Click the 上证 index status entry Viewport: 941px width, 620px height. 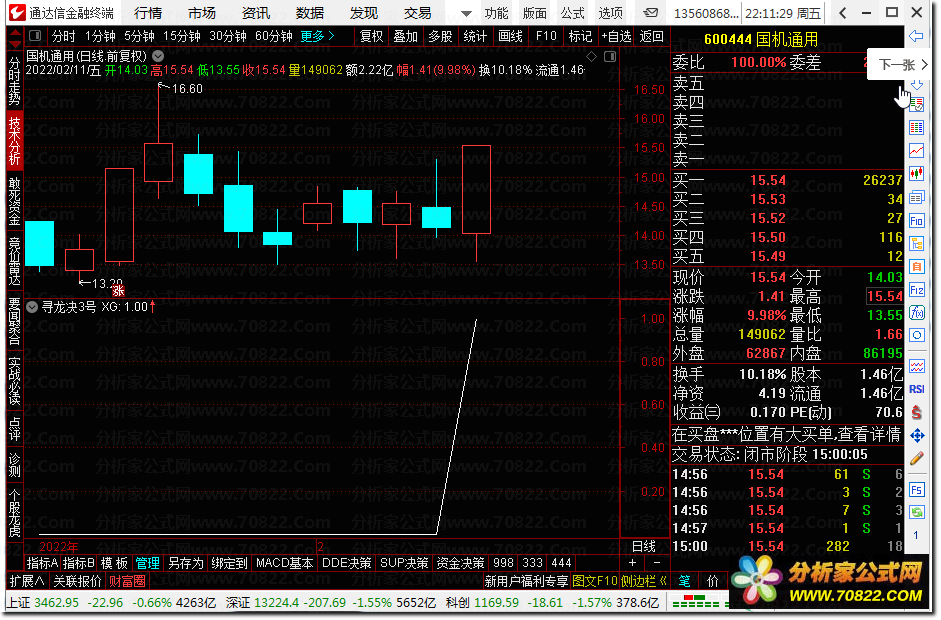112,603
